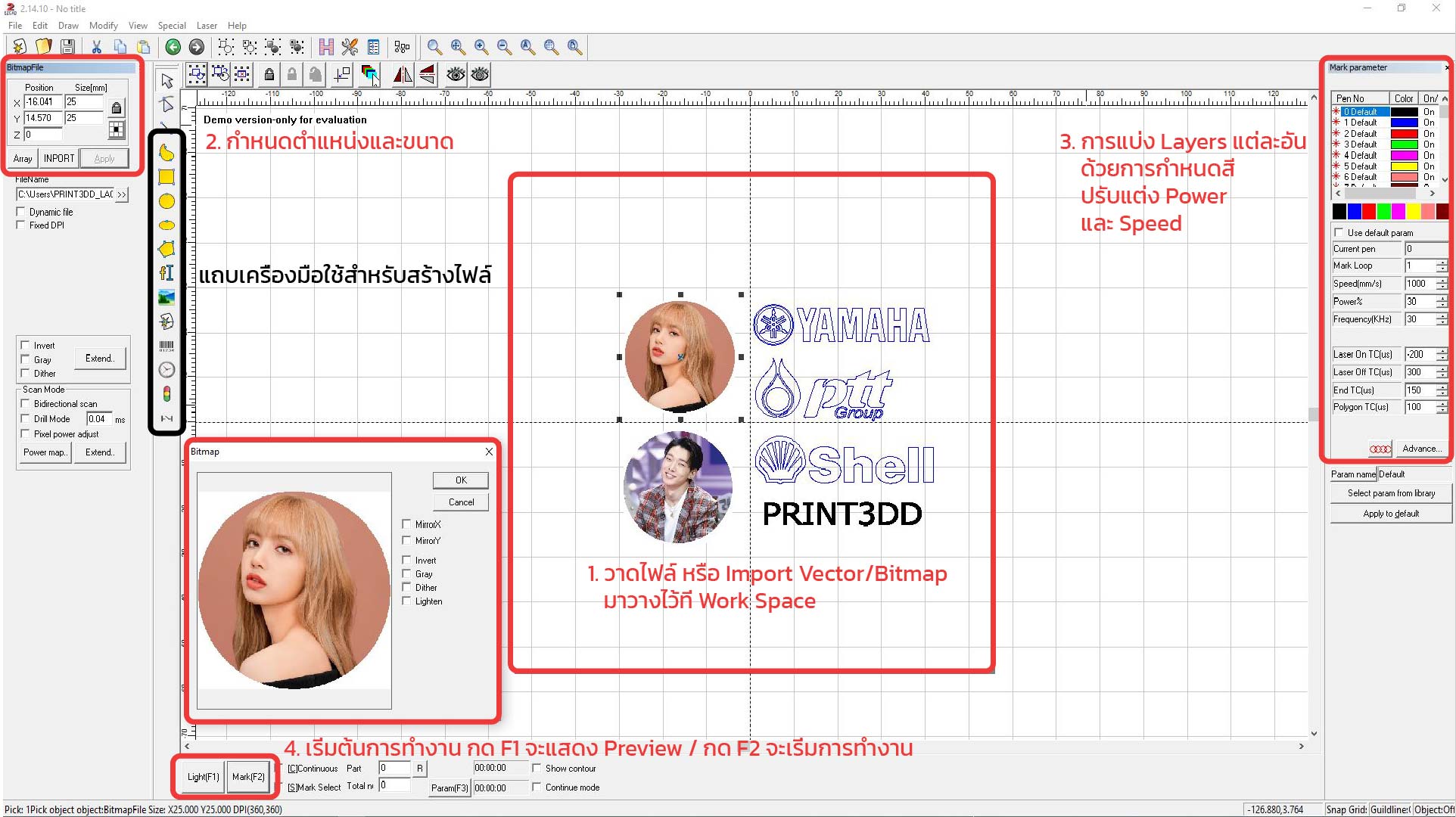This screenshot has width=1456, height=817.
Task: Click the Undo green arrow icon
Action: pyautogui.click(x=173, y=47)
